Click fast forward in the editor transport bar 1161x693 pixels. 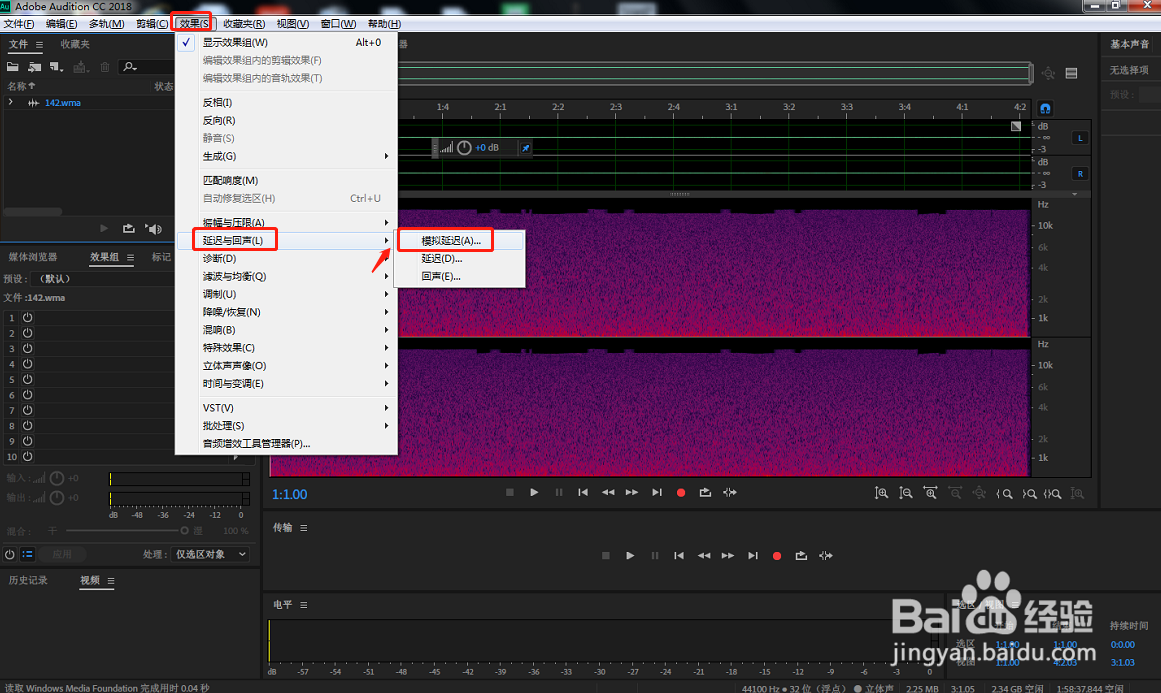click(632, 492)
